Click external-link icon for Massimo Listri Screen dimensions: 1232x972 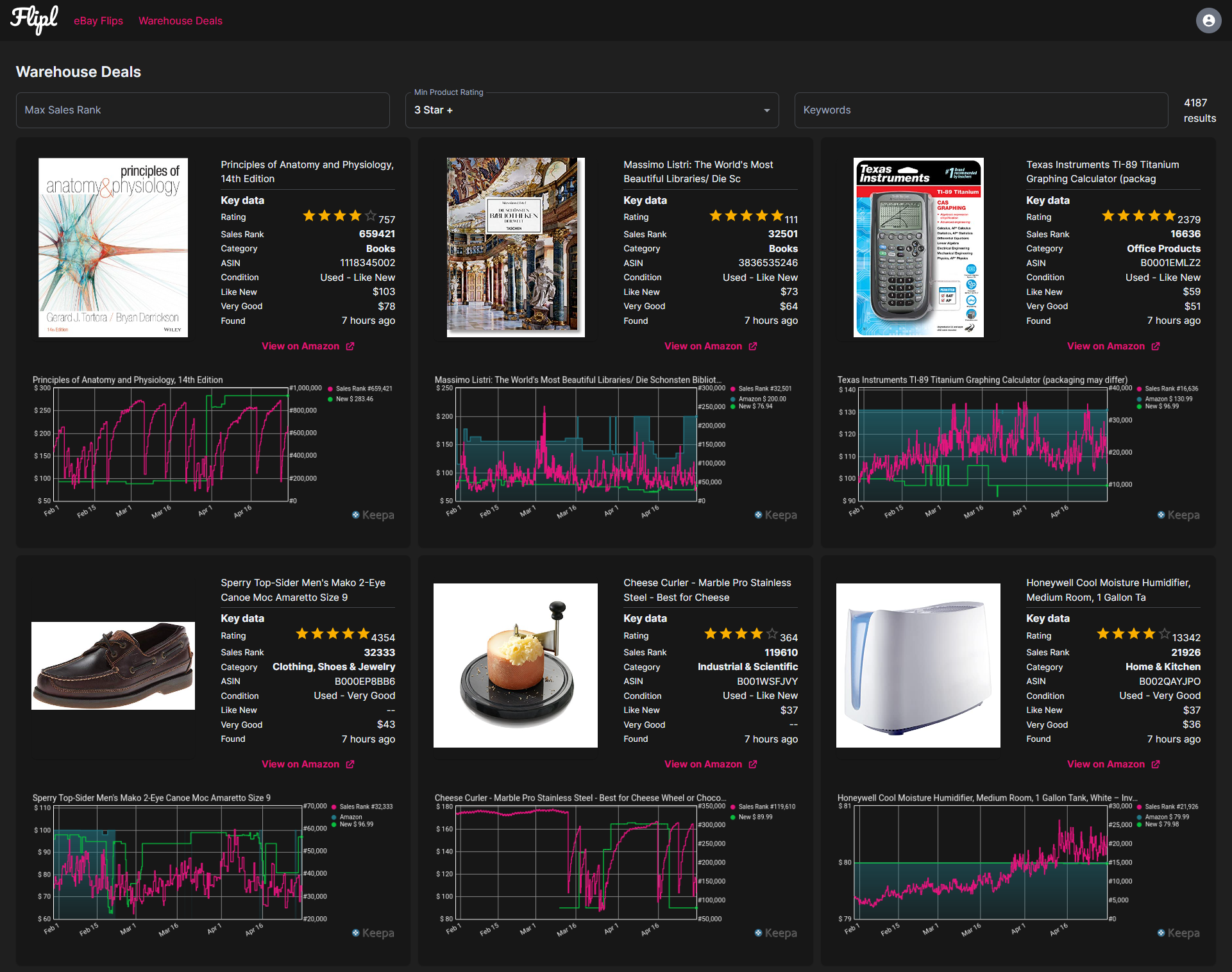click(x=753, y=346)
